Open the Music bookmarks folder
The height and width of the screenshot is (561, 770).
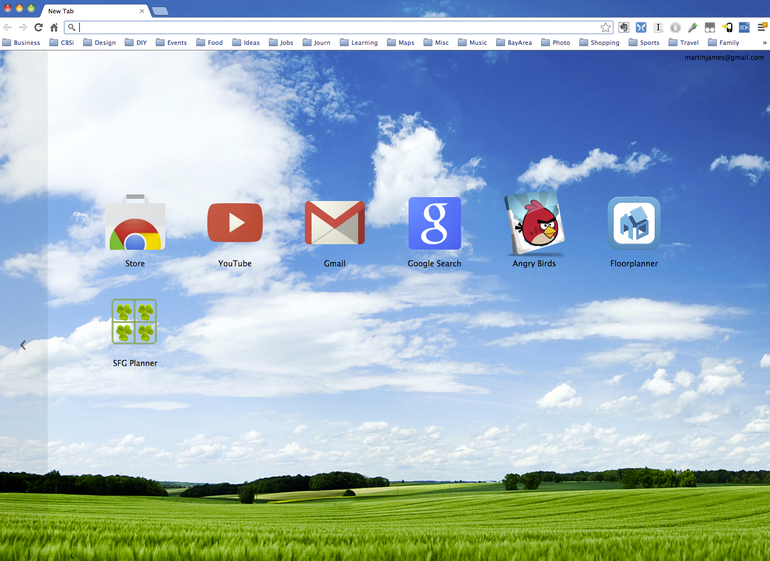[473, 43]
